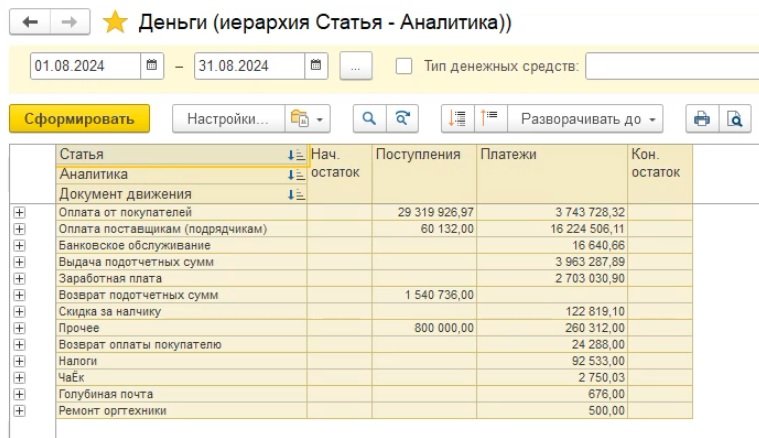The height and width of the screenshot is (438, 759).
Task: Click the end date field 31.08.2024
Action: click(x=249, y=65)
